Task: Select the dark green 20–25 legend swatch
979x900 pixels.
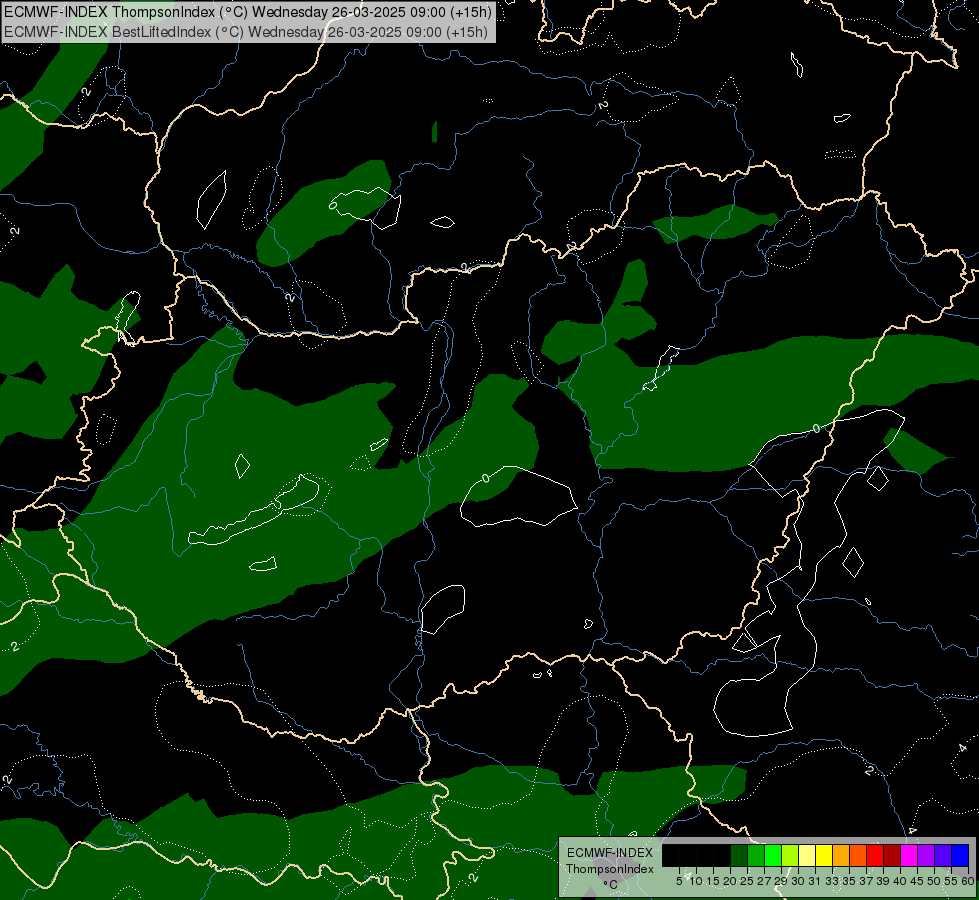Action: [739, 855]
